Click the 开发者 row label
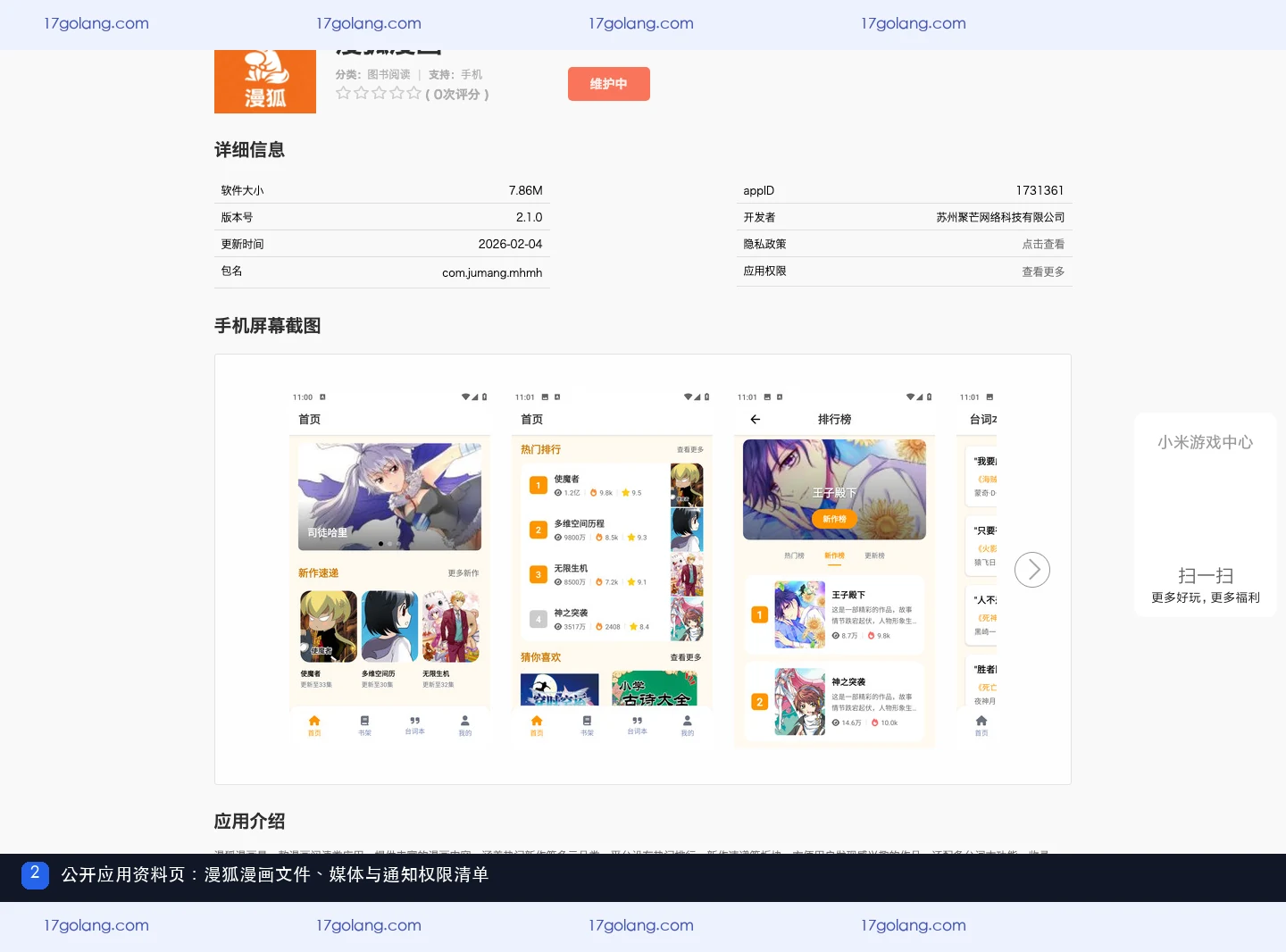 (759, 217)
